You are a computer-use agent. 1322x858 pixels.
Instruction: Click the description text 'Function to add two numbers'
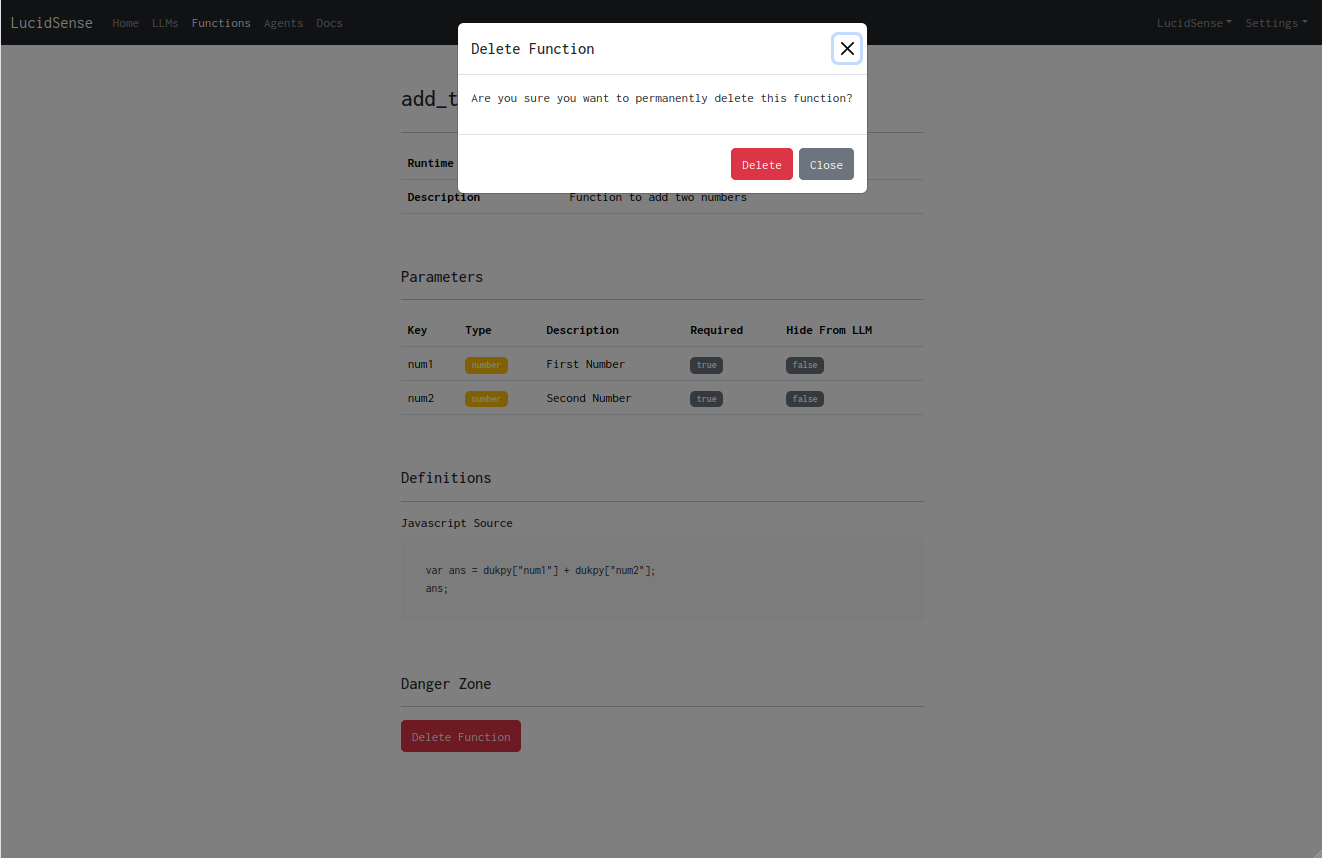[658, 197]
